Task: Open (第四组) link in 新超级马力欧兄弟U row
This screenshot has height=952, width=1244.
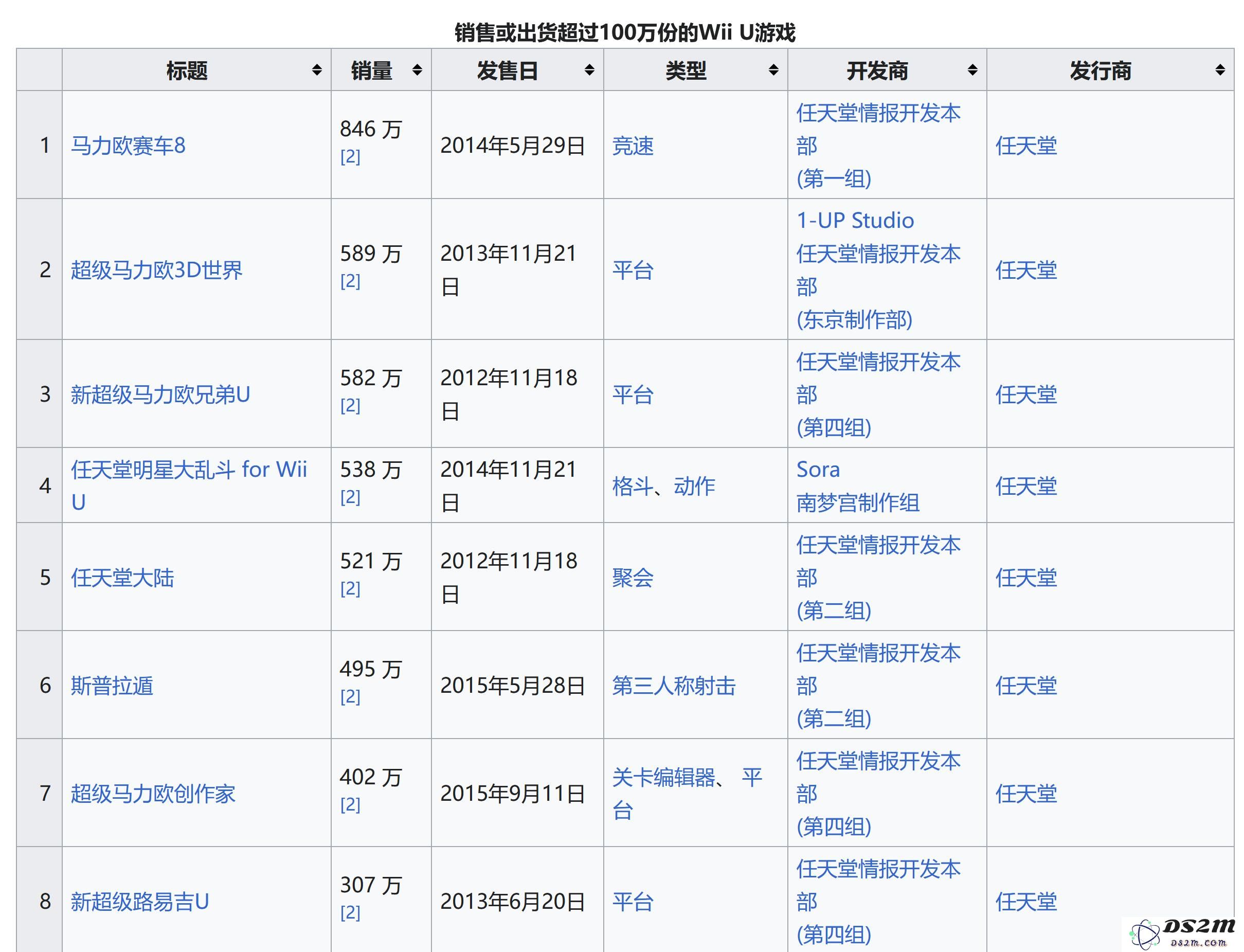Action: tap(834, 427)
